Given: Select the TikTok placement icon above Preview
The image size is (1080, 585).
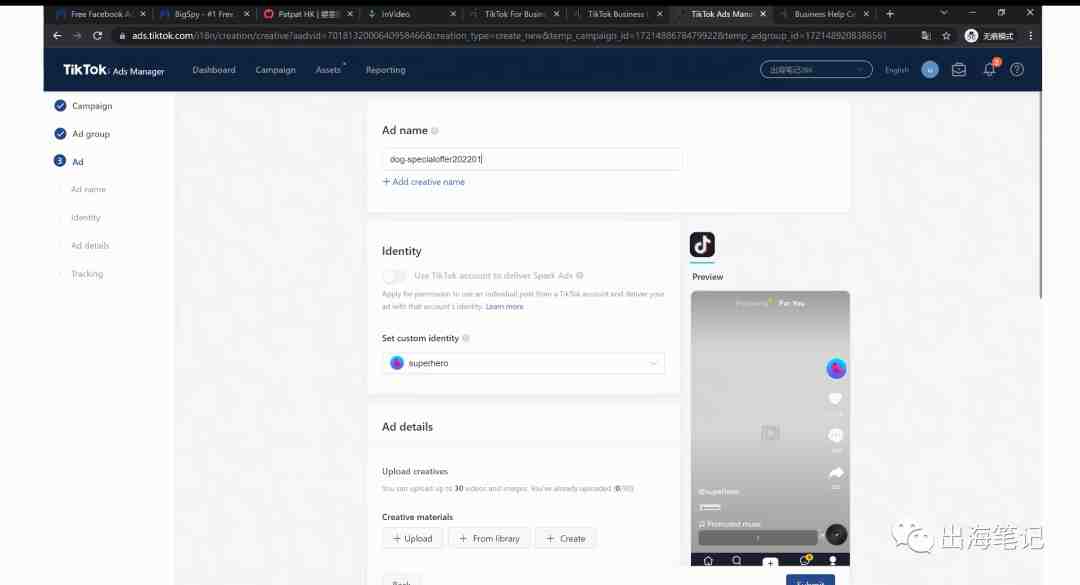Looking at the screenshot, I should [702, 245].
